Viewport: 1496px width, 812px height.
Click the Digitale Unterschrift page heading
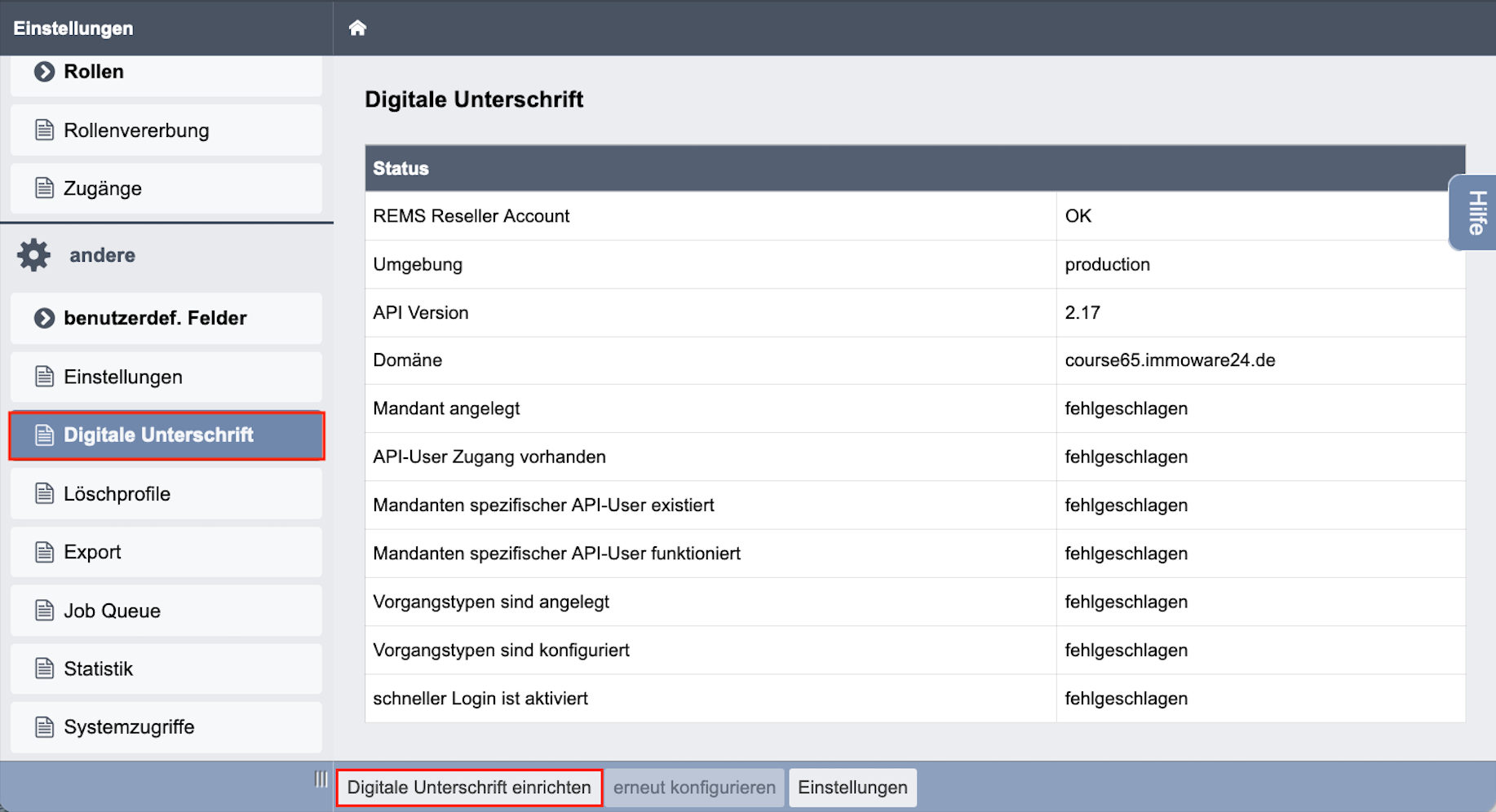474,99
